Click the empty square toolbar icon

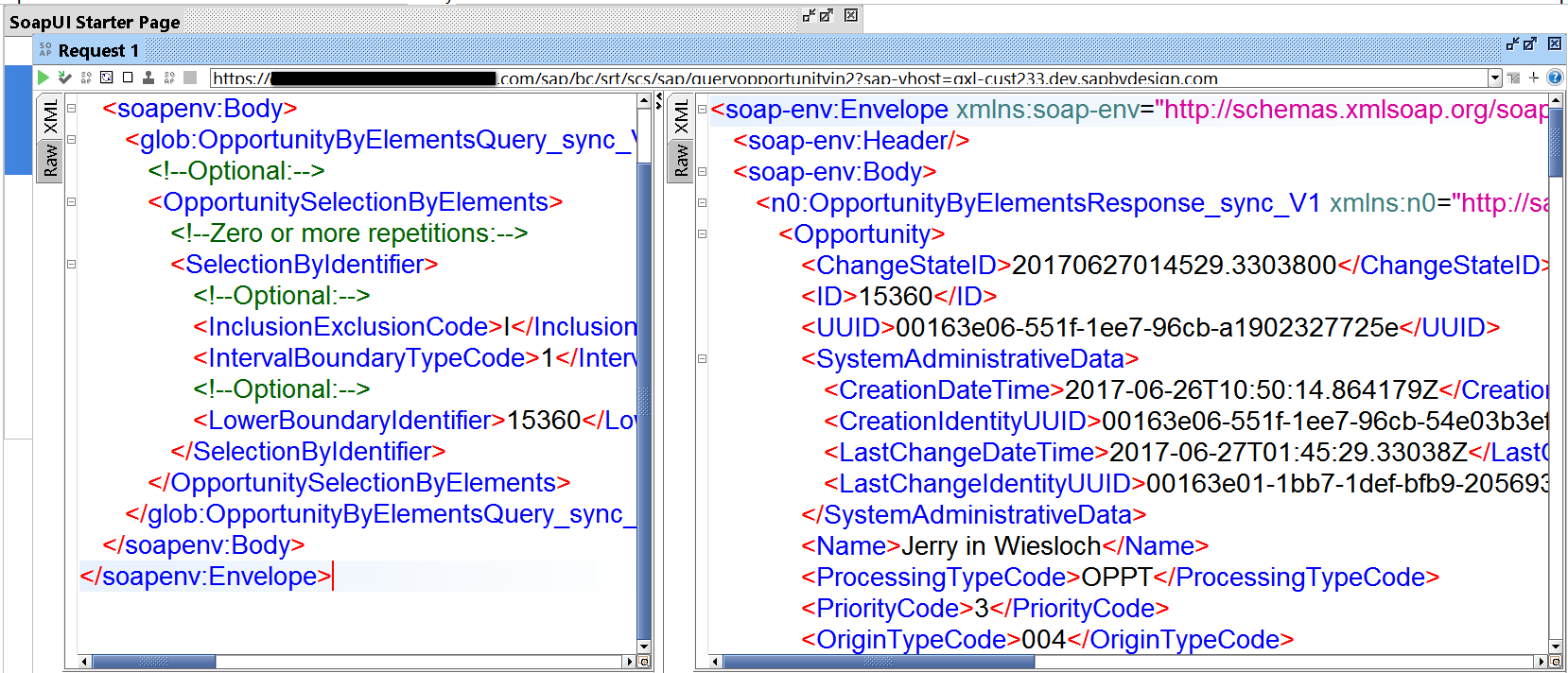pyautogui.click(x=128, y=78)
